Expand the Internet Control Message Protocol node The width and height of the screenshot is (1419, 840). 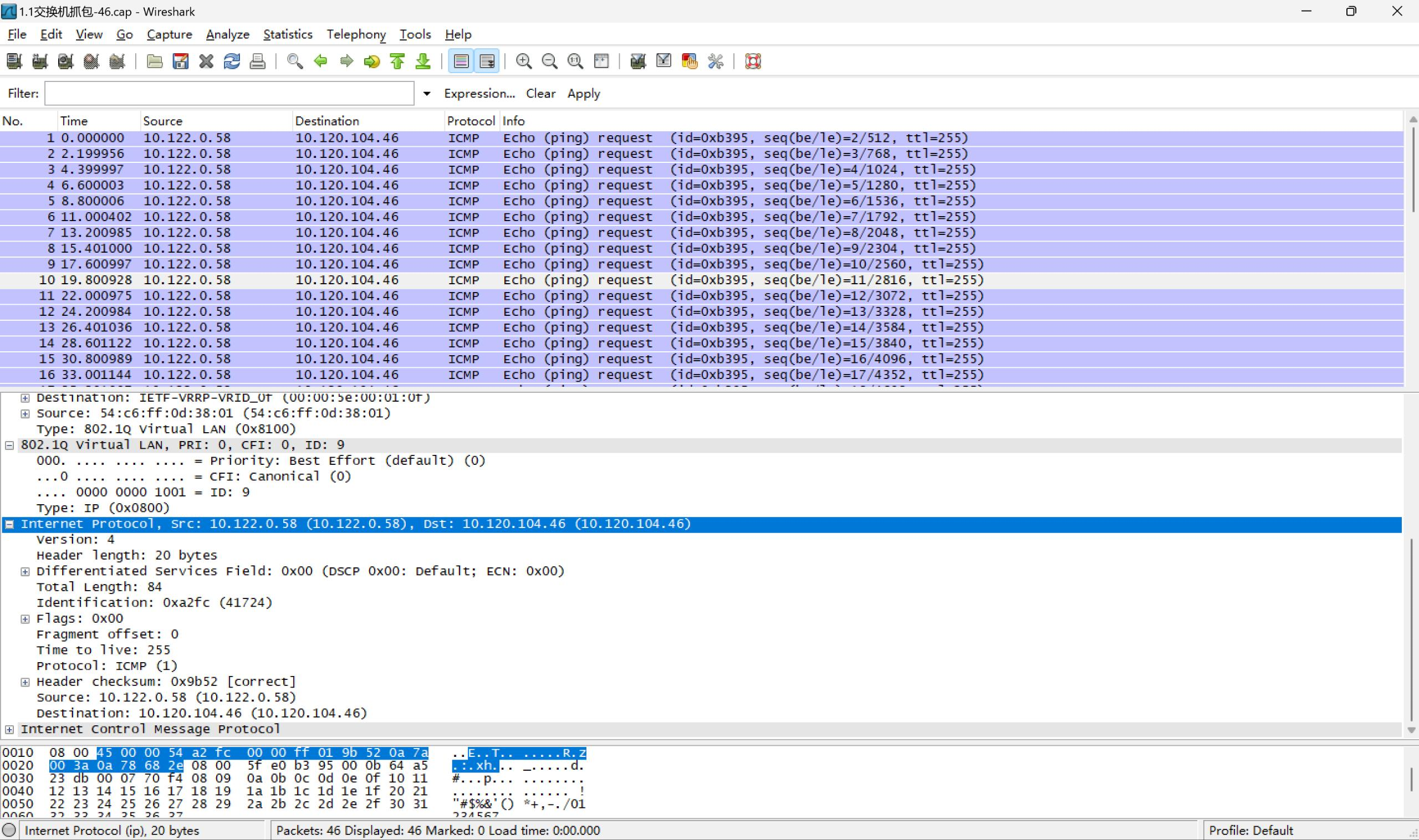9,730
